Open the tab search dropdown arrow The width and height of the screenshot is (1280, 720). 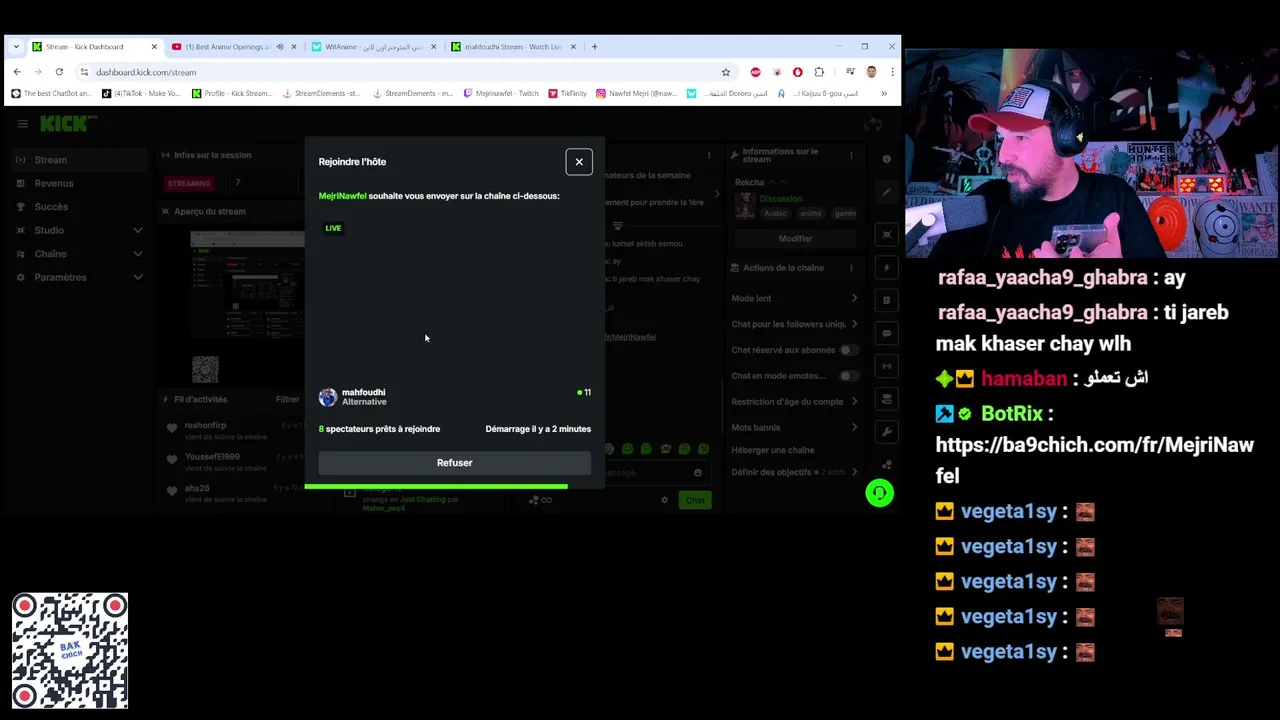[x=15, y=47]
